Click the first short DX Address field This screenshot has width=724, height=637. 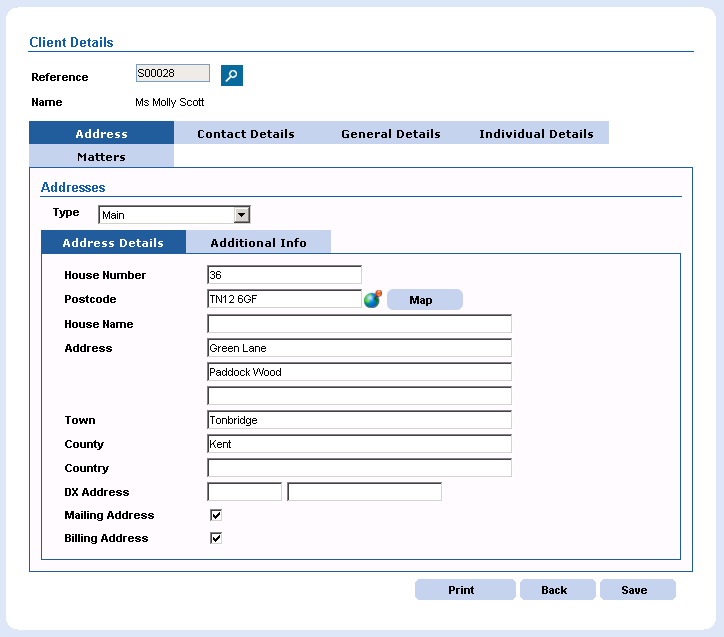[x=244, y=492]
